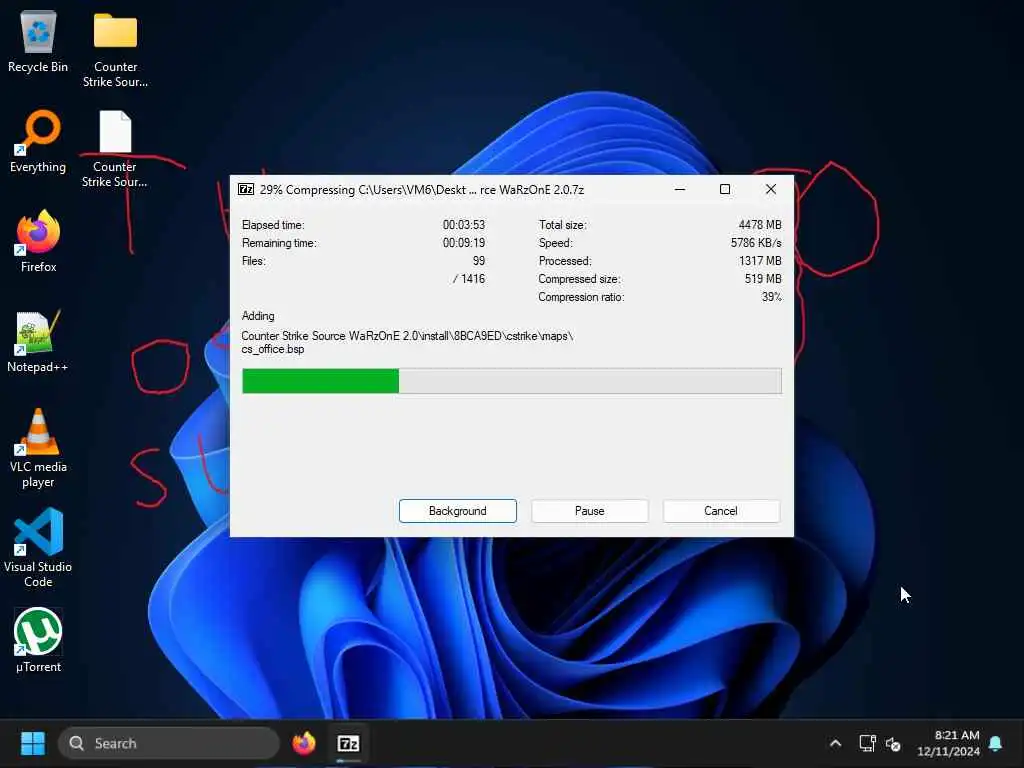The height and width of the screenshot is (768, 1024).
Task: Select the Counter Strike Source folder icon
Action: click(115, 50)
